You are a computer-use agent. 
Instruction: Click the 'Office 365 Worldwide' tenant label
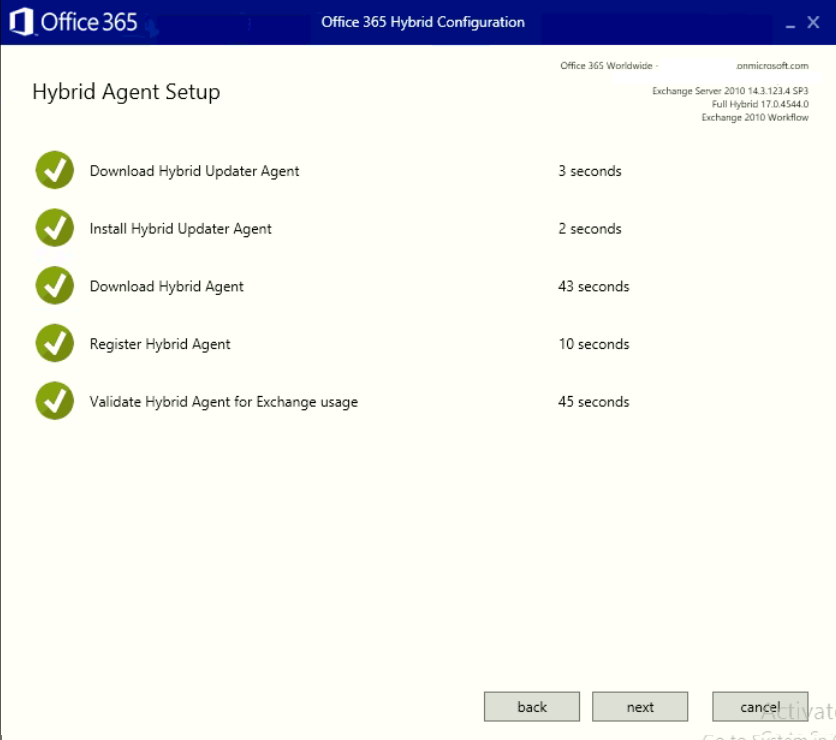click(x=606, y=66)
